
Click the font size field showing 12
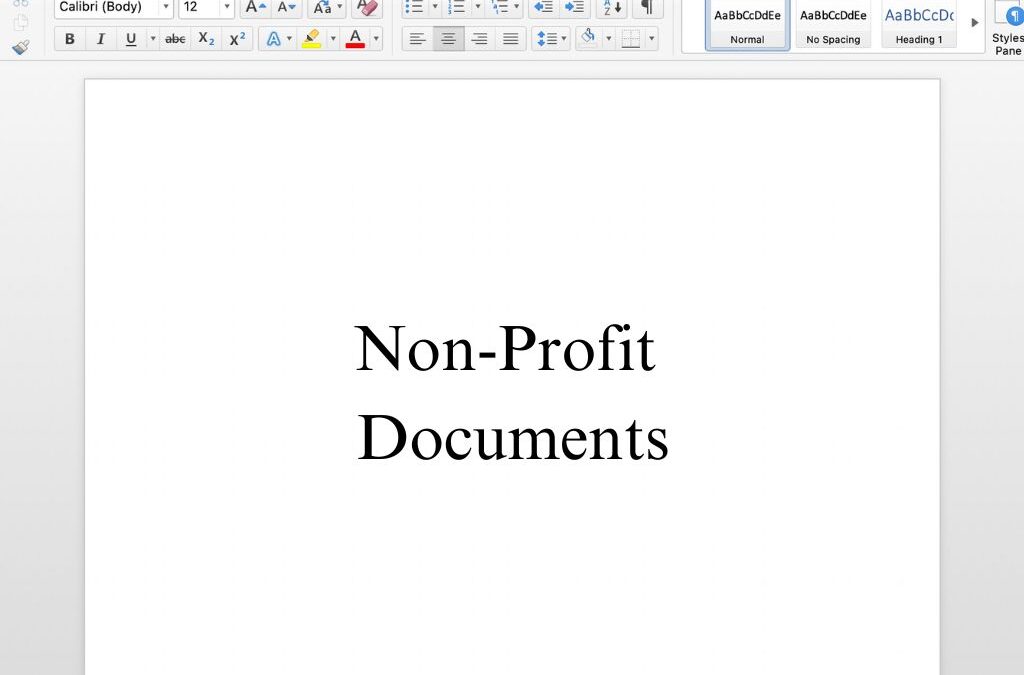[x=199, y=7]
